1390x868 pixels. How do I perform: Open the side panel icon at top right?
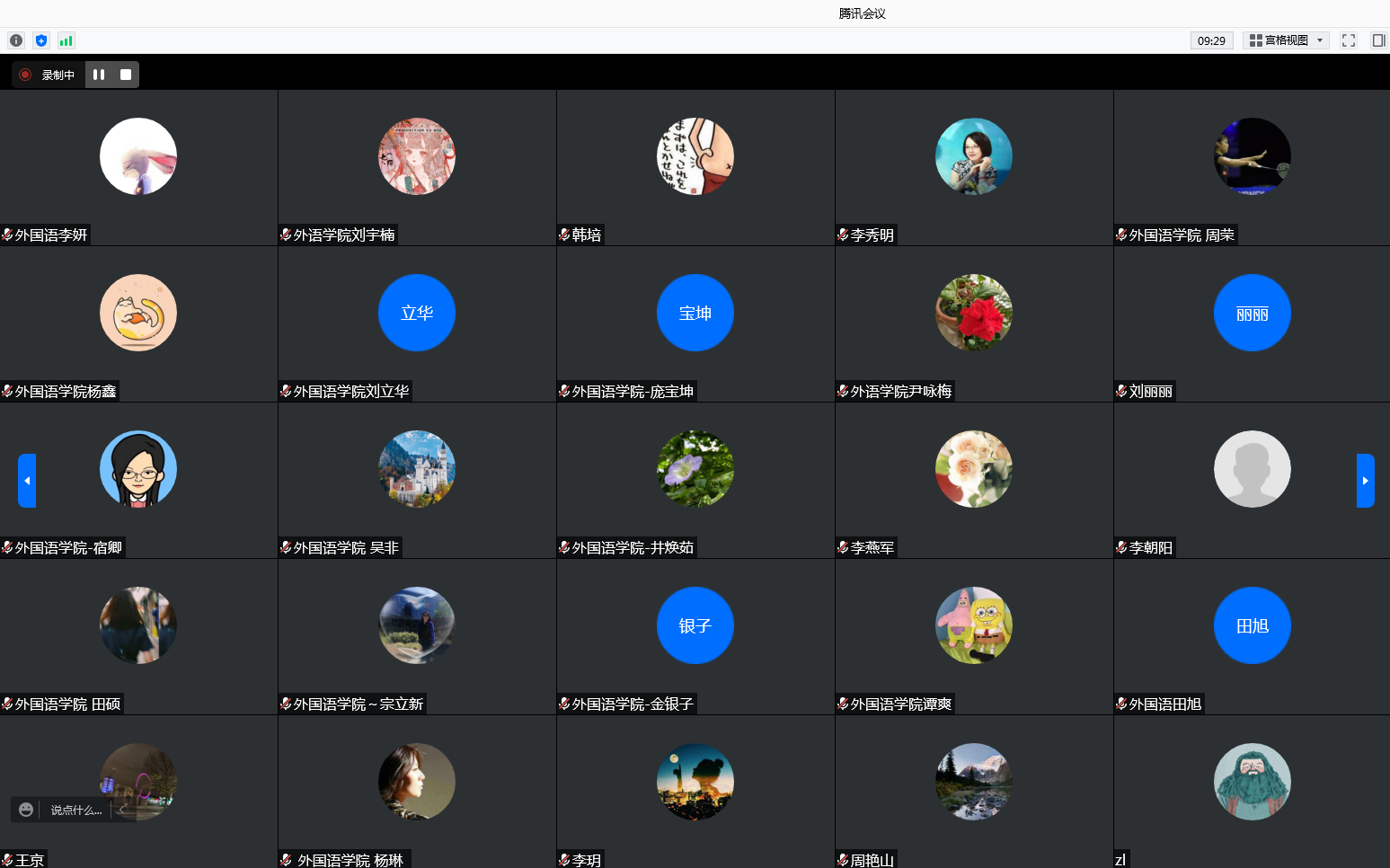(1378, 40)
